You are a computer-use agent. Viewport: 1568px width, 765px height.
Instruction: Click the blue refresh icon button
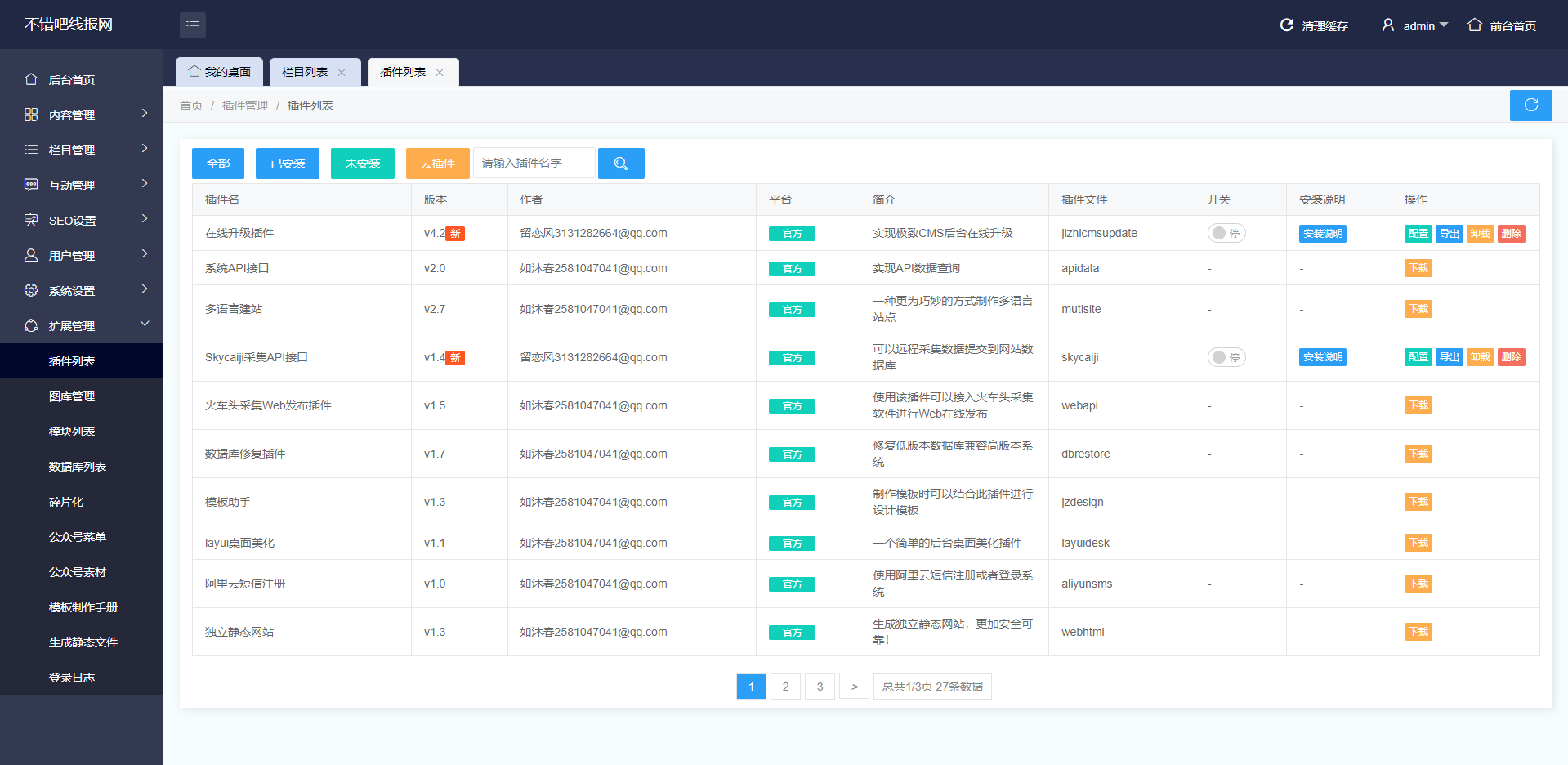point(1530,105)
